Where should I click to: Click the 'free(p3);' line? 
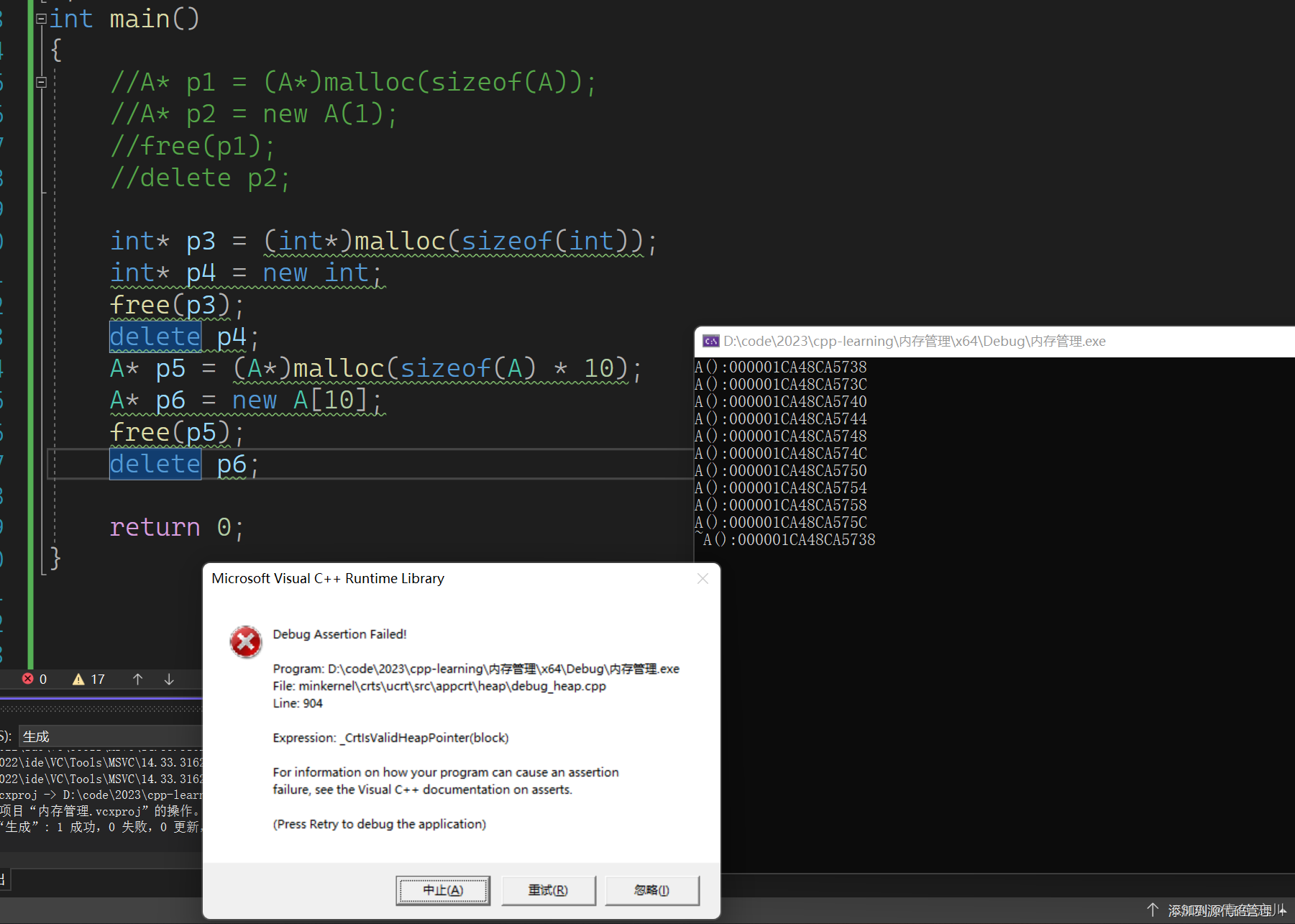pyautogui.click(x=177, y=305)
